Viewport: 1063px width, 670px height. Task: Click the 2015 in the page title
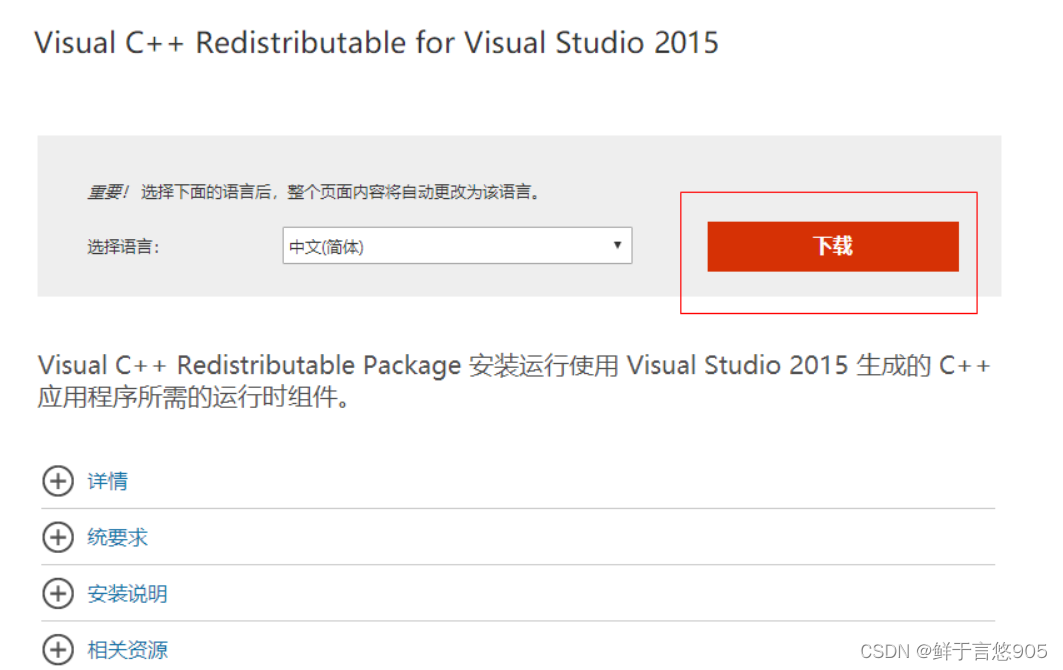click(x=686, y=43)
